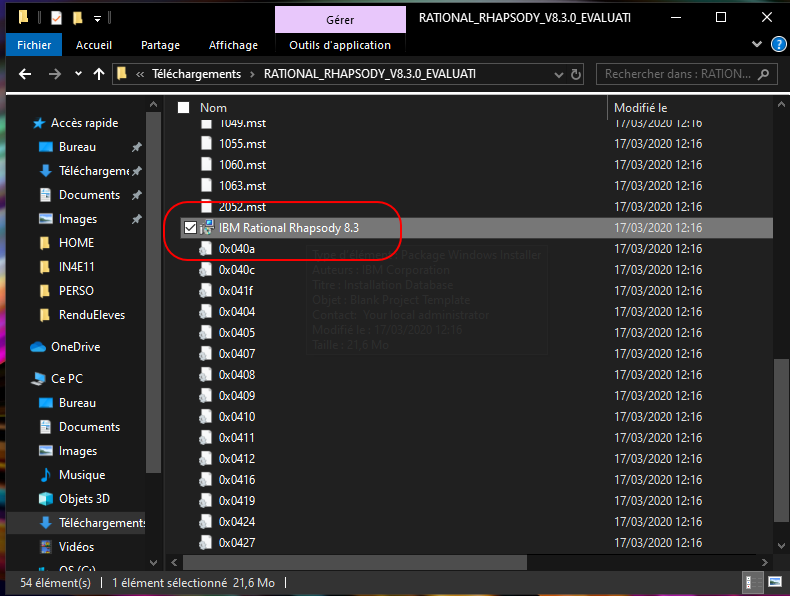Select the 0x0427 file icon
This screenshot has height=596, width=790.
[206, 543]
